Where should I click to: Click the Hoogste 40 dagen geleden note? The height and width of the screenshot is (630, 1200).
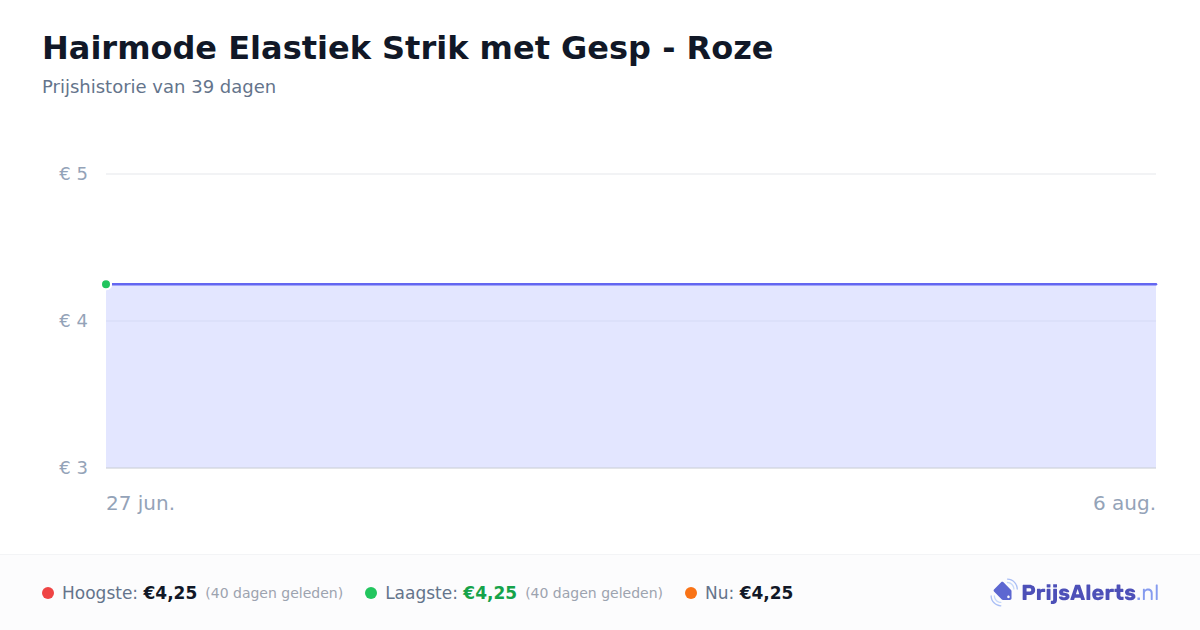274,593
